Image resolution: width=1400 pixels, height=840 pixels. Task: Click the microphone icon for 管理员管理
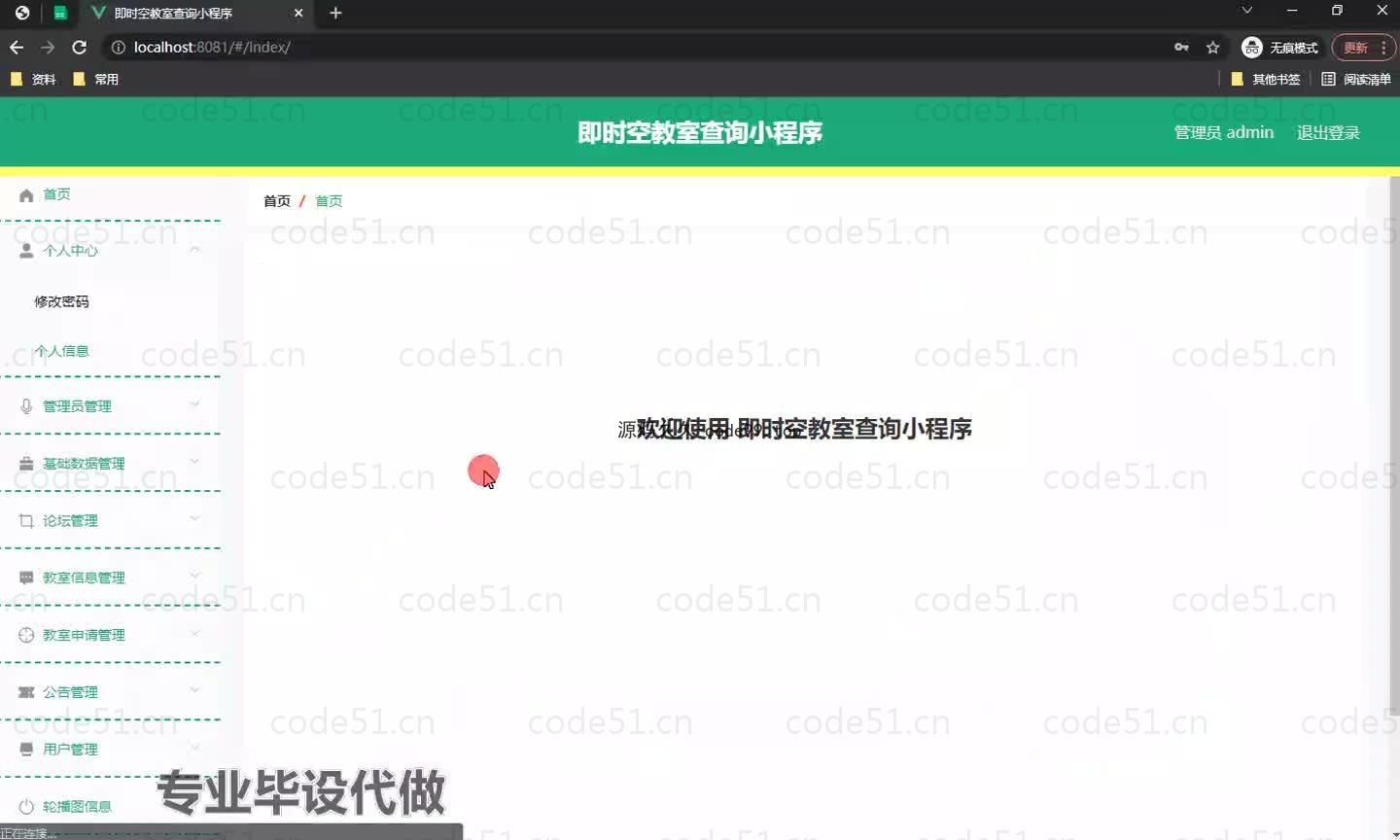click(x=26, y=406)
